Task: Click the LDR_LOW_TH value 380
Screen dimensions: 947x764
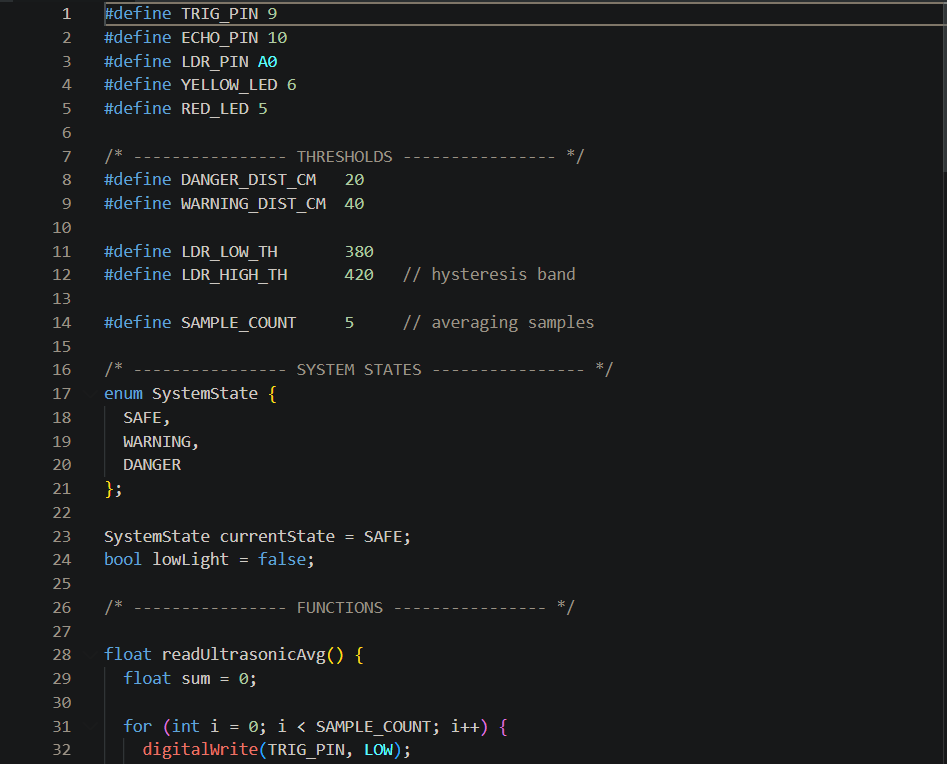Action: point(359,252)
